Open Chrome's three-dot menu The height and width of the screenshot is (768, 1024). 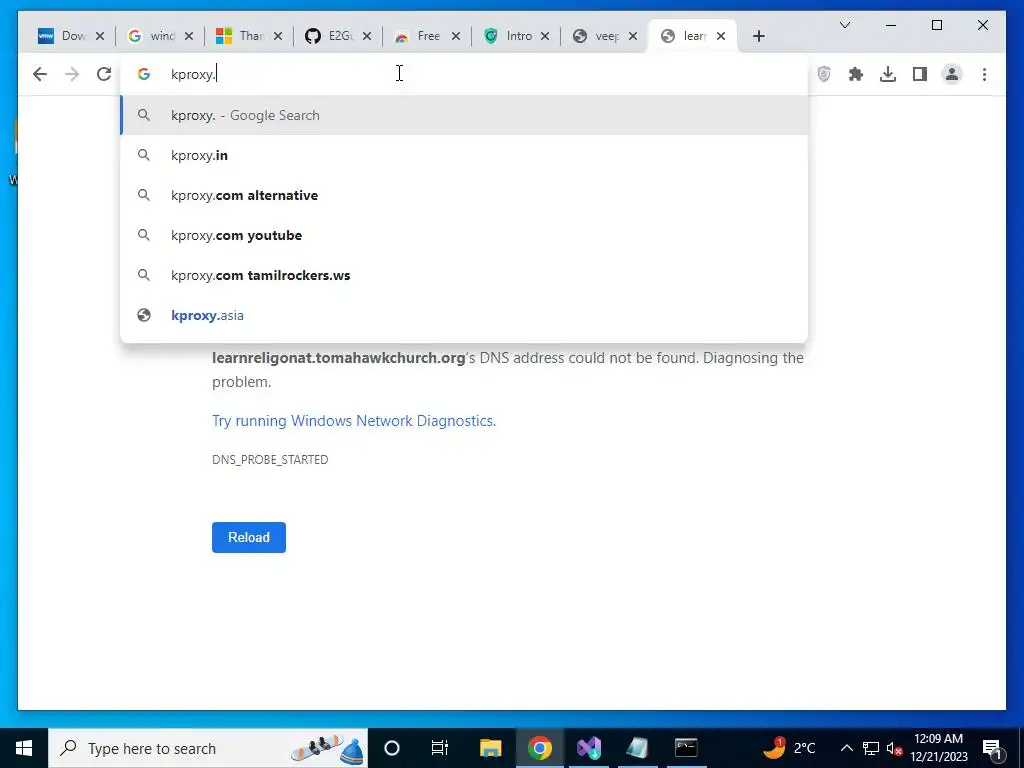point(984,74)
